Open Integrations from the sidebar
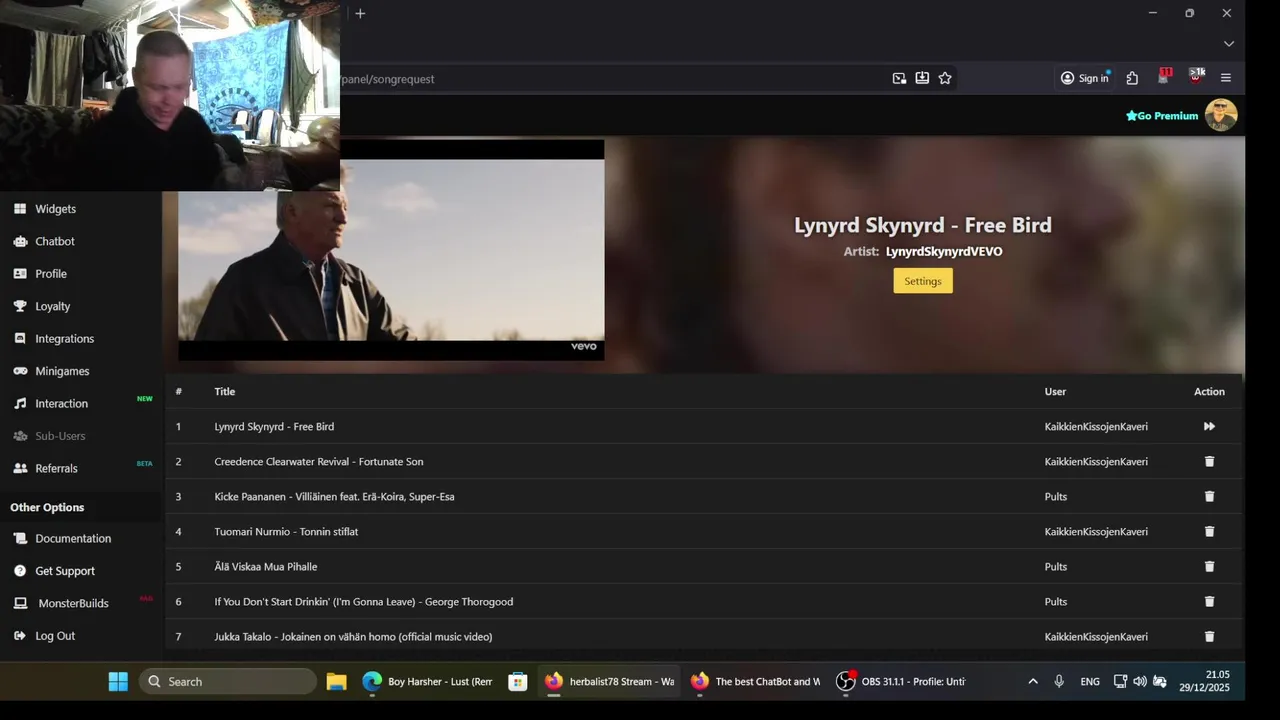The image size is (1280, 720). [65, 339]
